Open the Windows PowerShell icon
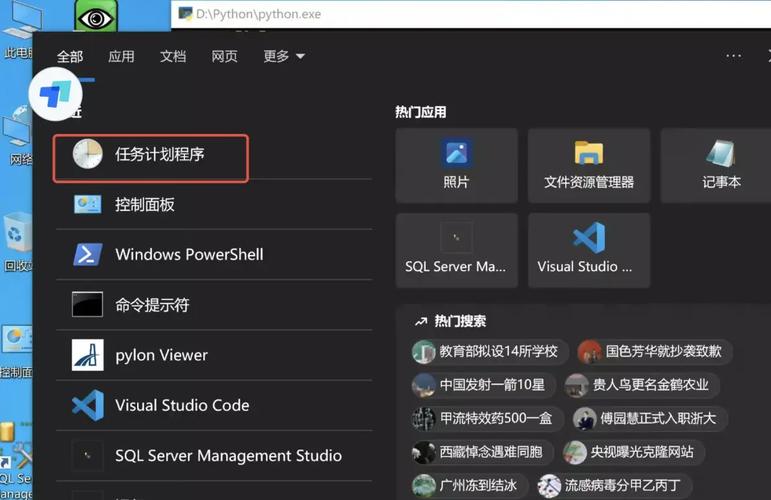The width and height of the screenshot is (771, 500). 88,255
